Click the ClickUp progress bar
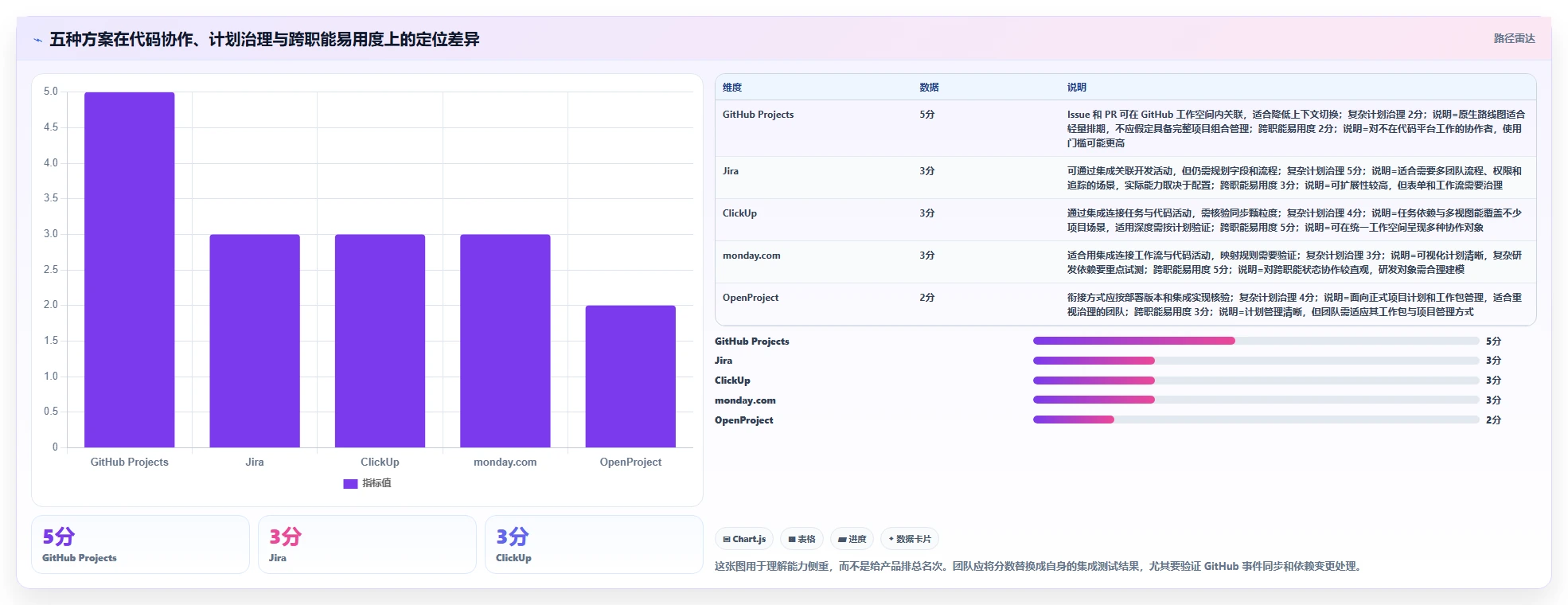 click(x=1256, y=381)
